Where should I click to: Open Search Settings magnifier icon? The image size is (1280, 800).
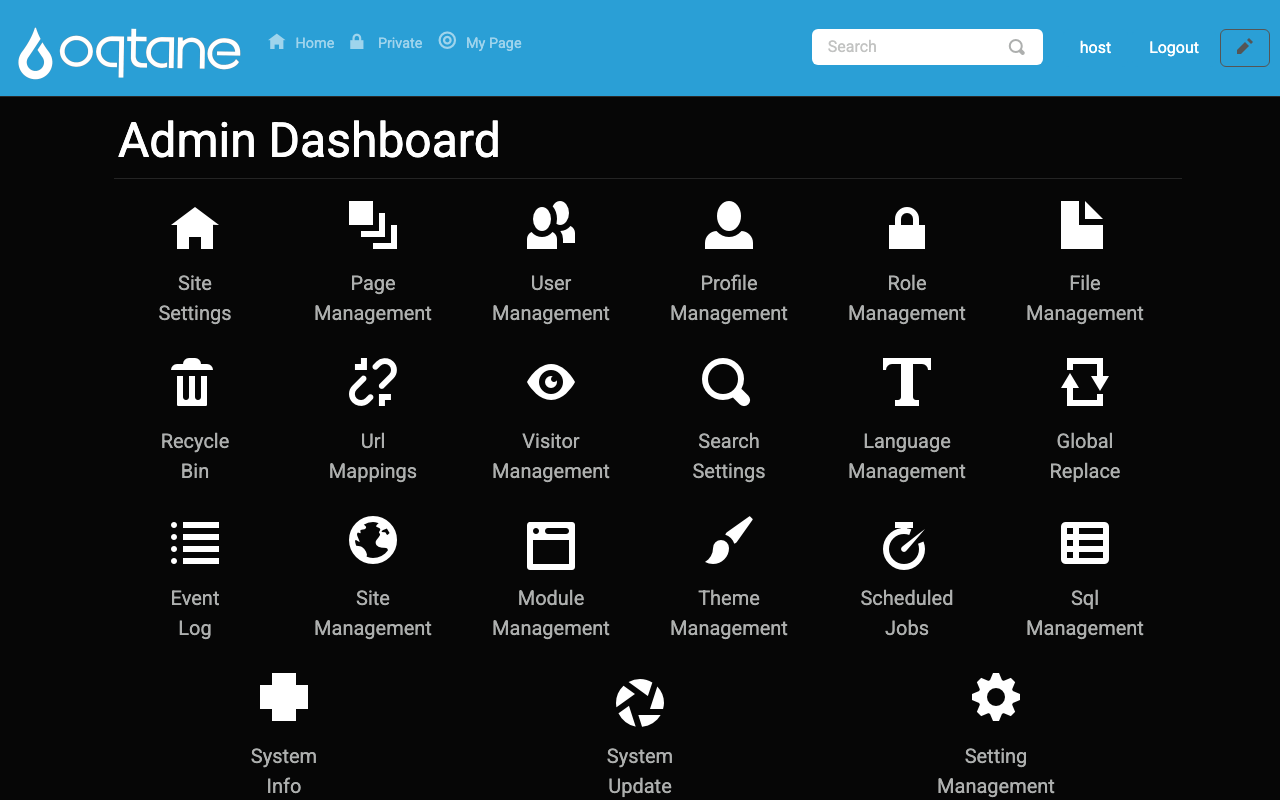click(727, 382)
